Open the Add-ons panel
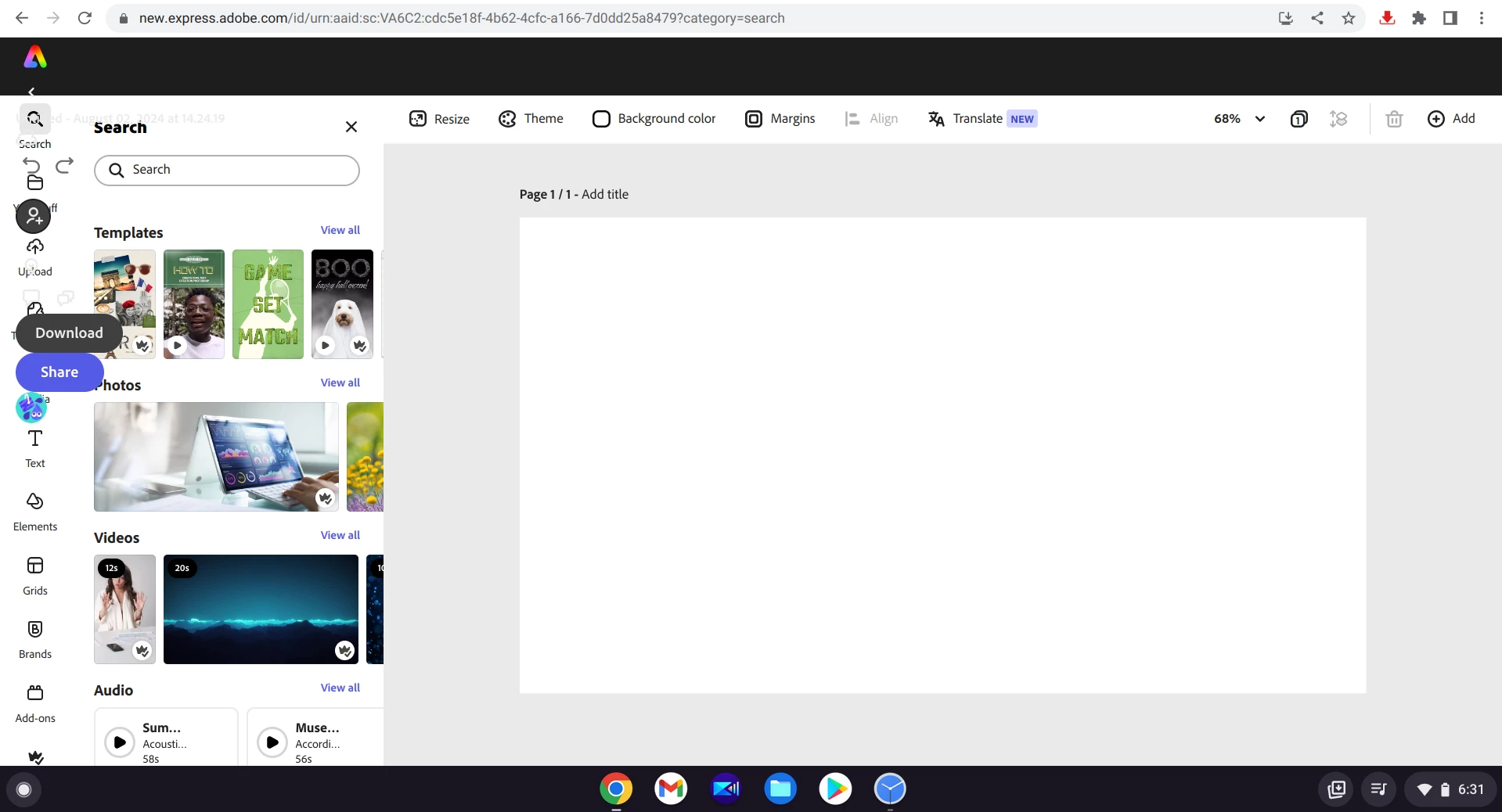The image size is (1502, 812). coord(35,703)
